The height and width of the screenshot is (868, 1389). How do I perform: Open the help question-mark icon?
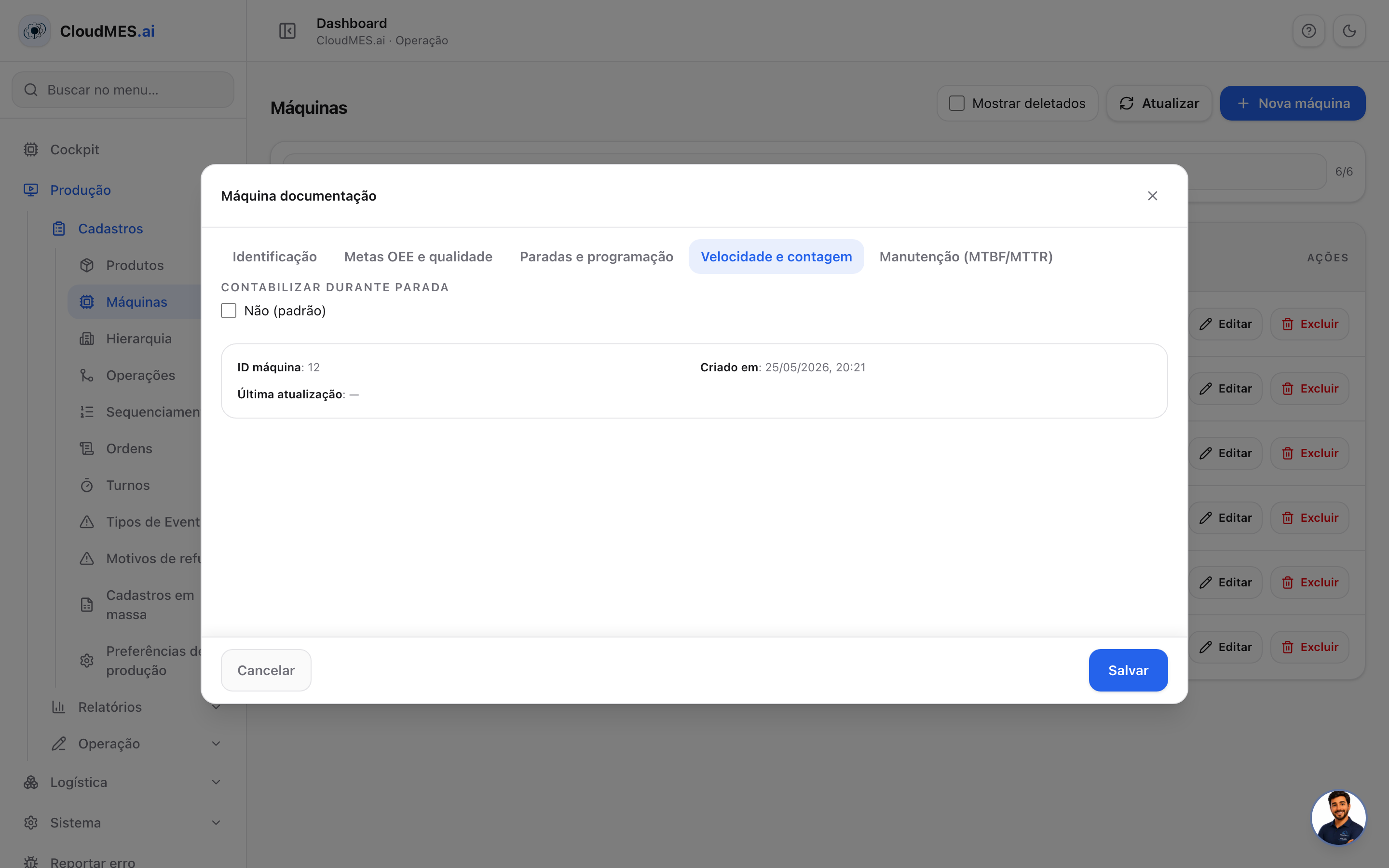pos(1308,31)
